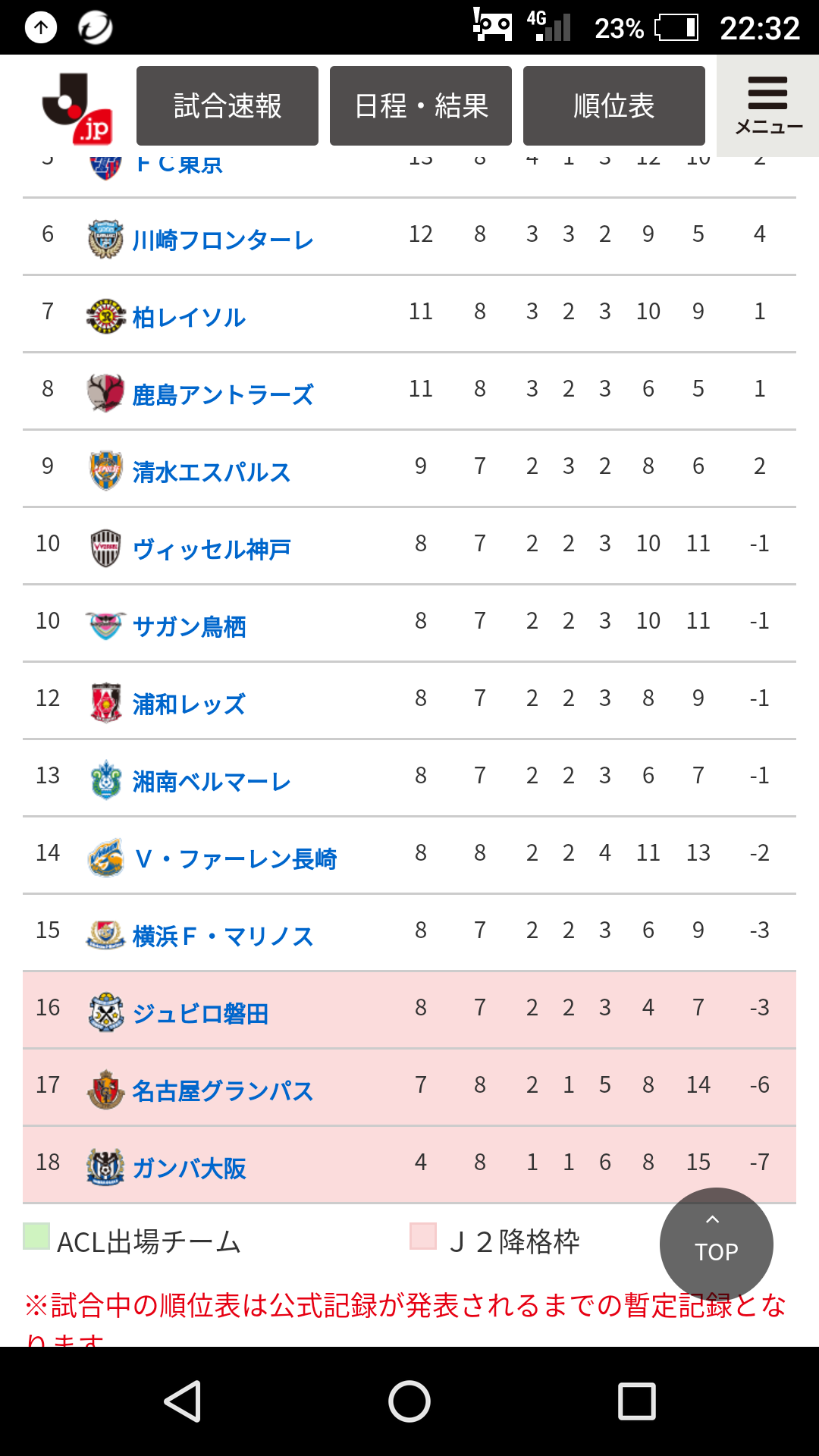
Task: Select the 順位表 tab
Action: [614, 106]
